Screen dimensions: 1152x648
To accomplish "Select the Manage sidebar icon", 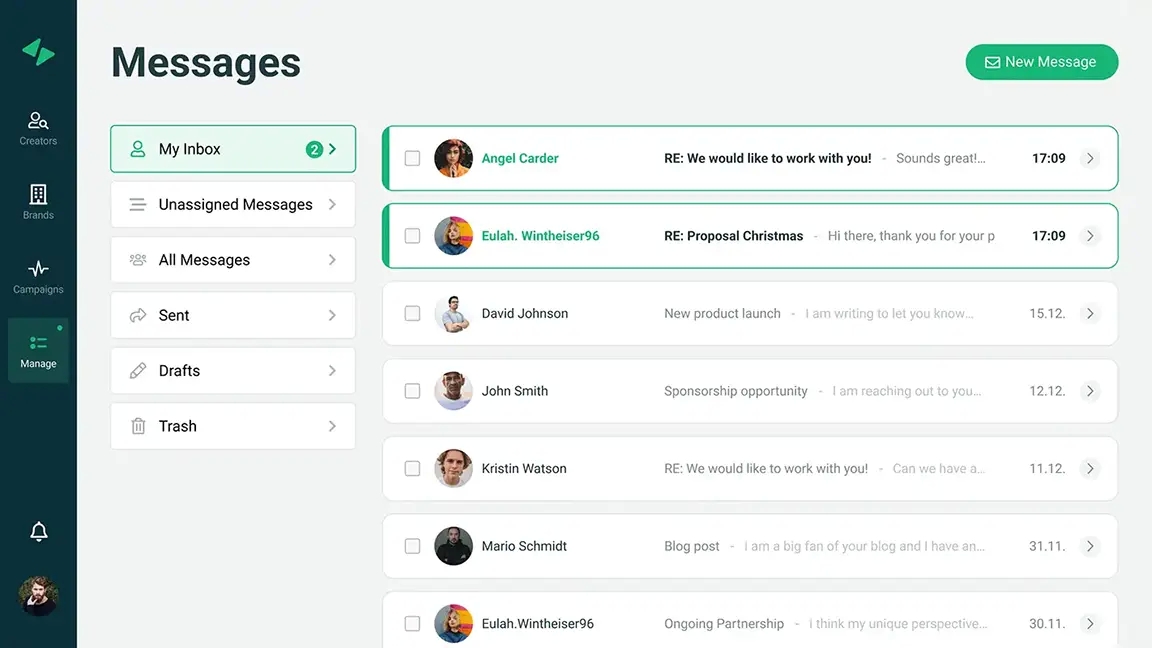I will click(x=38, y=344).
